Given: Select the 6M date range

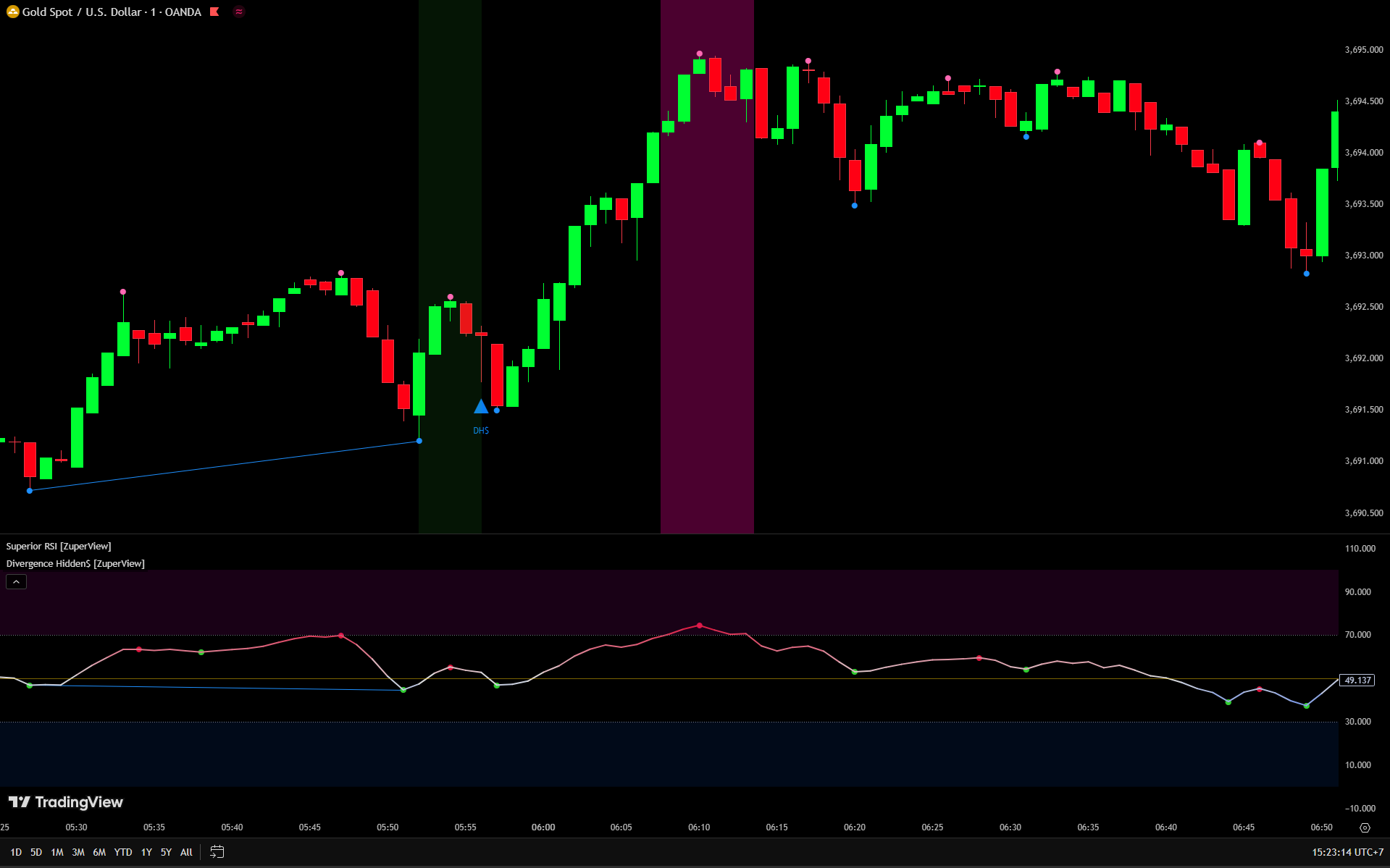Looking at the screenshot, I should tap(99, 852).
